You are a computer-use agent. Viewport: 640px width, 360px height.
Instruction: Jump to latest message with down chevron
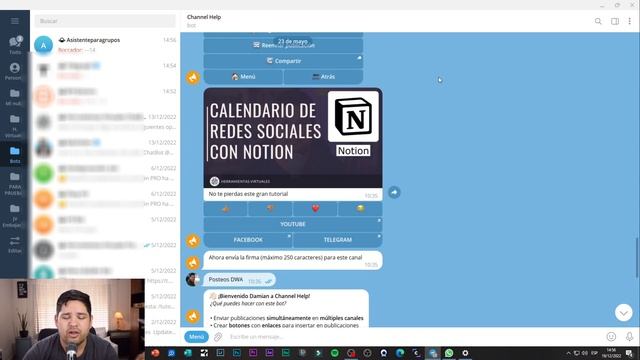pyautogui.click(x=623, y=313)
